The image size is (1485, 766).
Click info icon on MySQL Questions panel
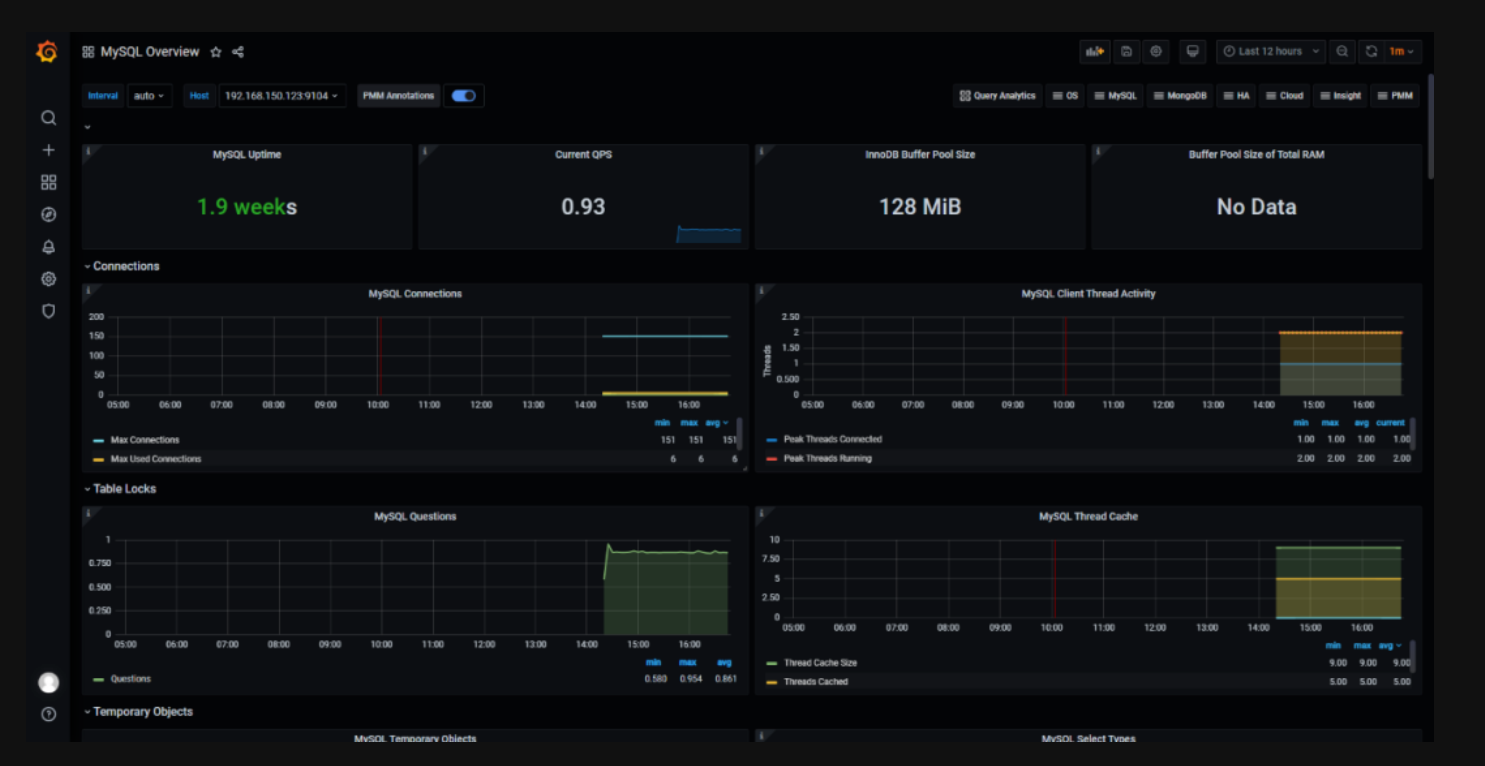point(88,514)
